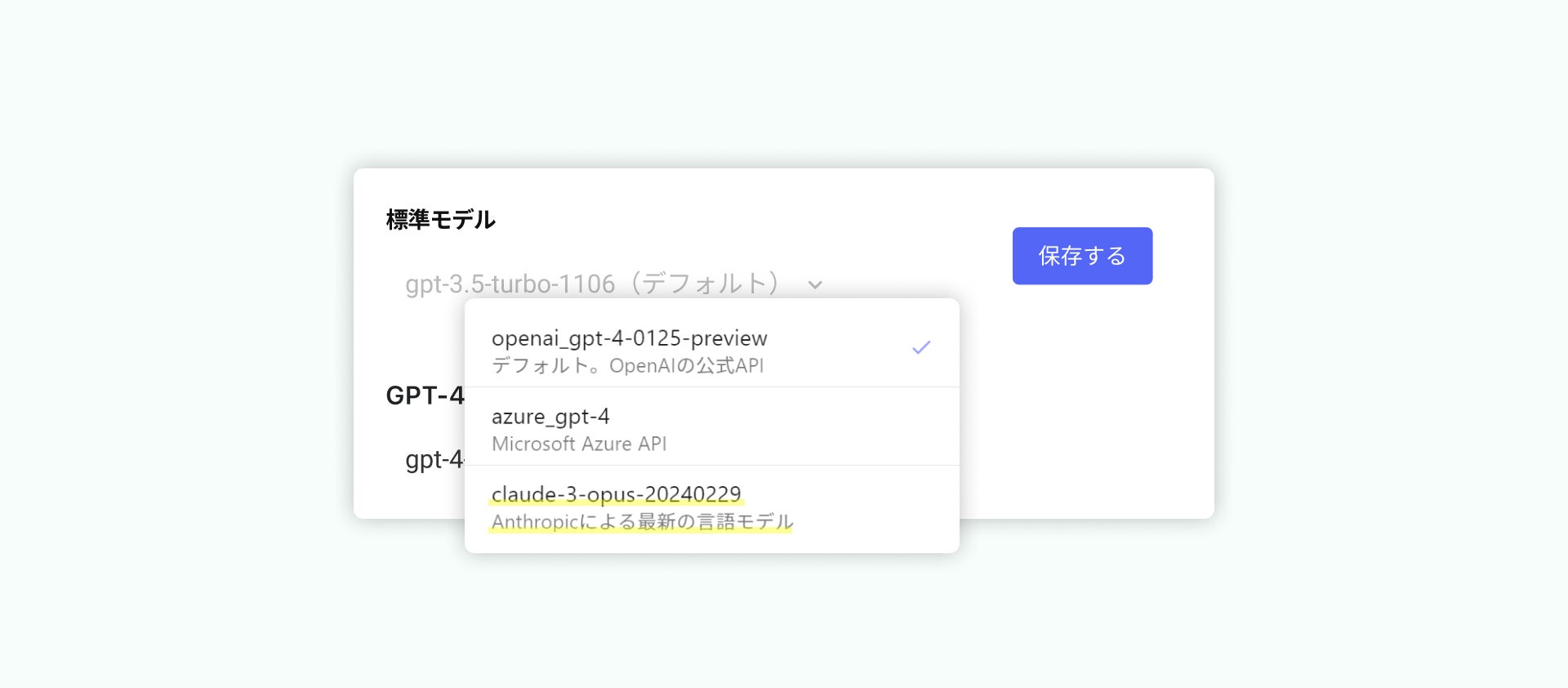Click the 標準モデル heading
Image resolution: width=1568 pixels, height=688 pixels.
(x=440, y=219)
